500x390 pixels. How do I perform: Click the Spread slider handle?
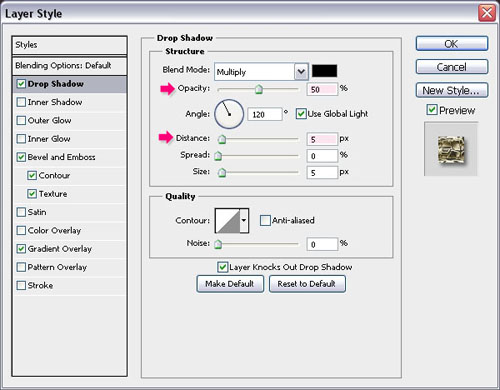coord(218,156)
